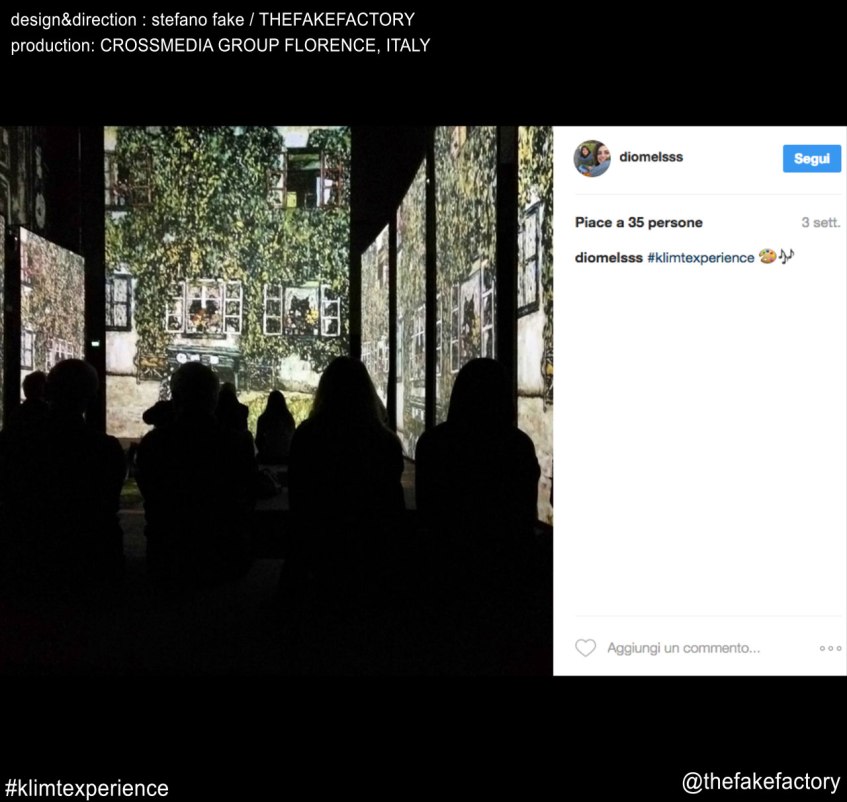Like the post with the heart icon
The image size is (847, 802).
585,648
